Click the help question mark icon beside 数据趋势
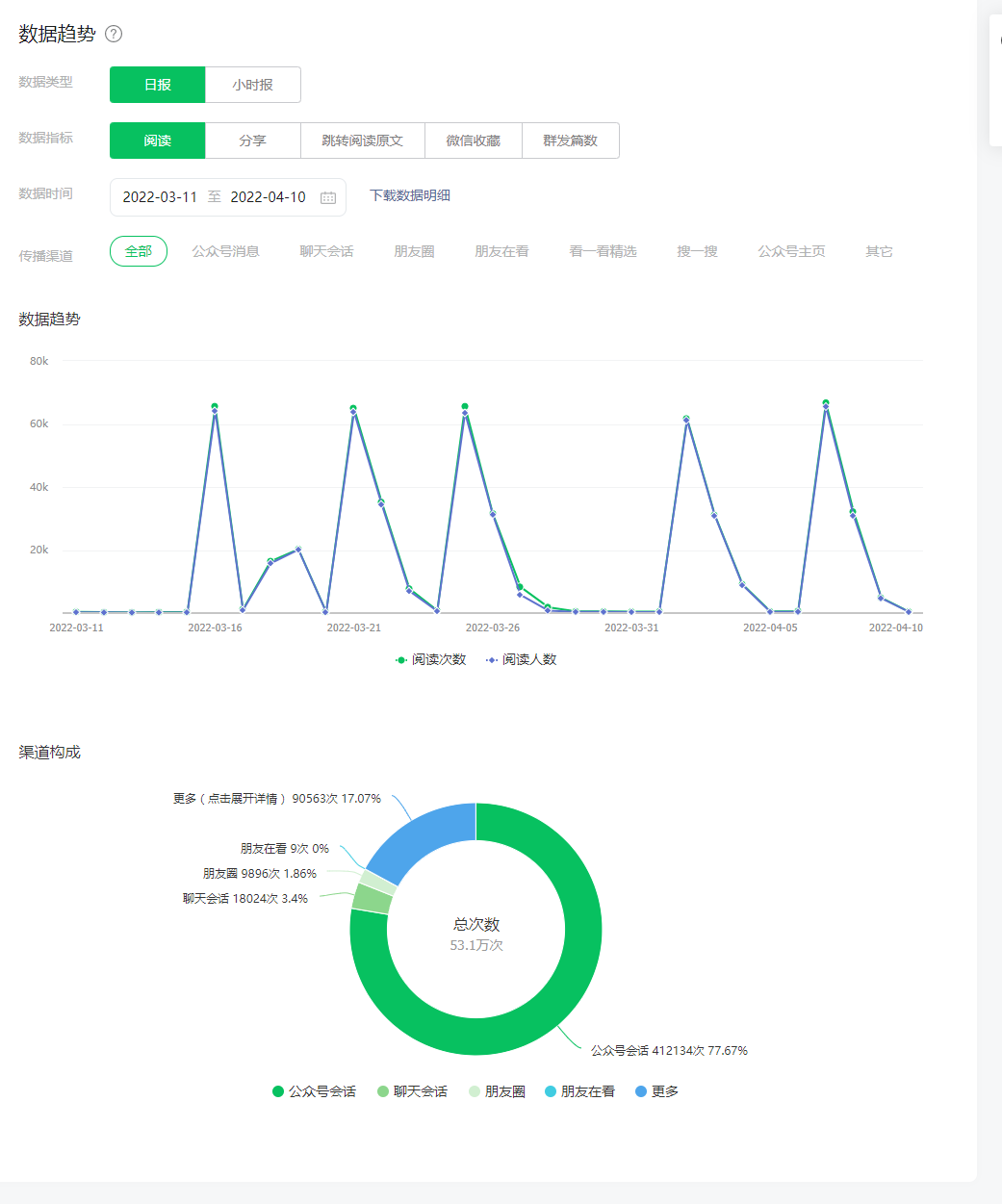 click(x=114, y=34)
